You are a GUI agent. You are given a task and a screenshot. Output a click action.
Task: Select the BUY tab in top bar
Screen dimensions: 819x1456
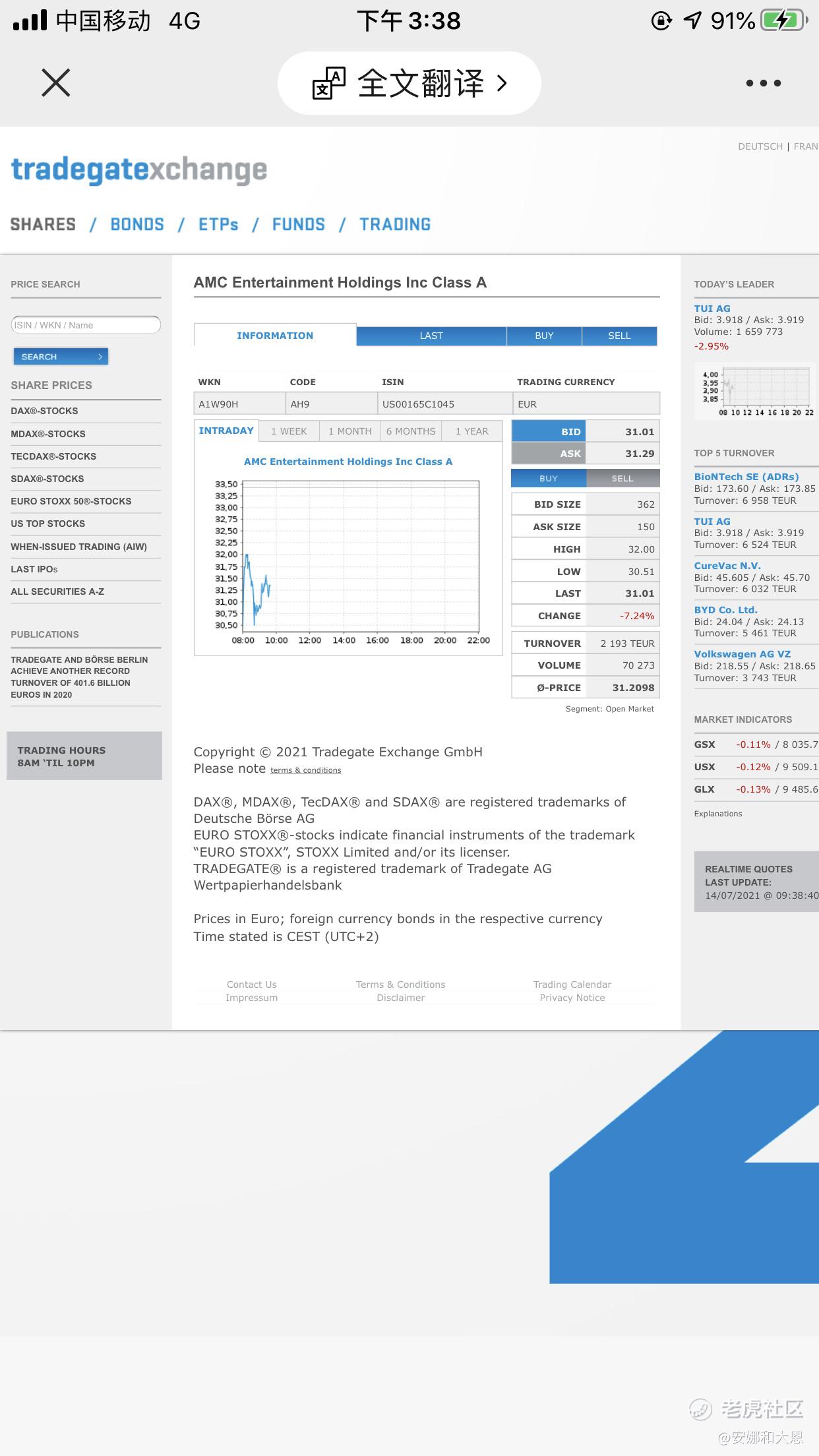pos(544,336)
